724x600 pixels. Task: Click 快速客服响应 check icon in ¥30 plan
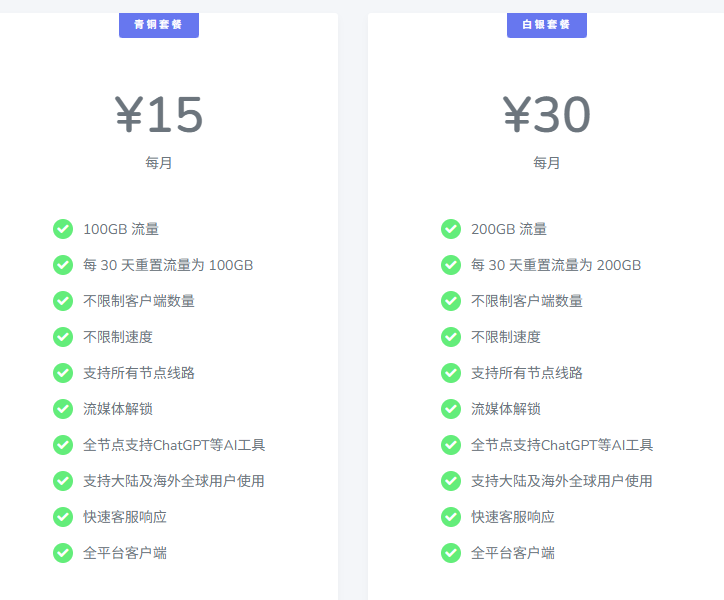451,517
